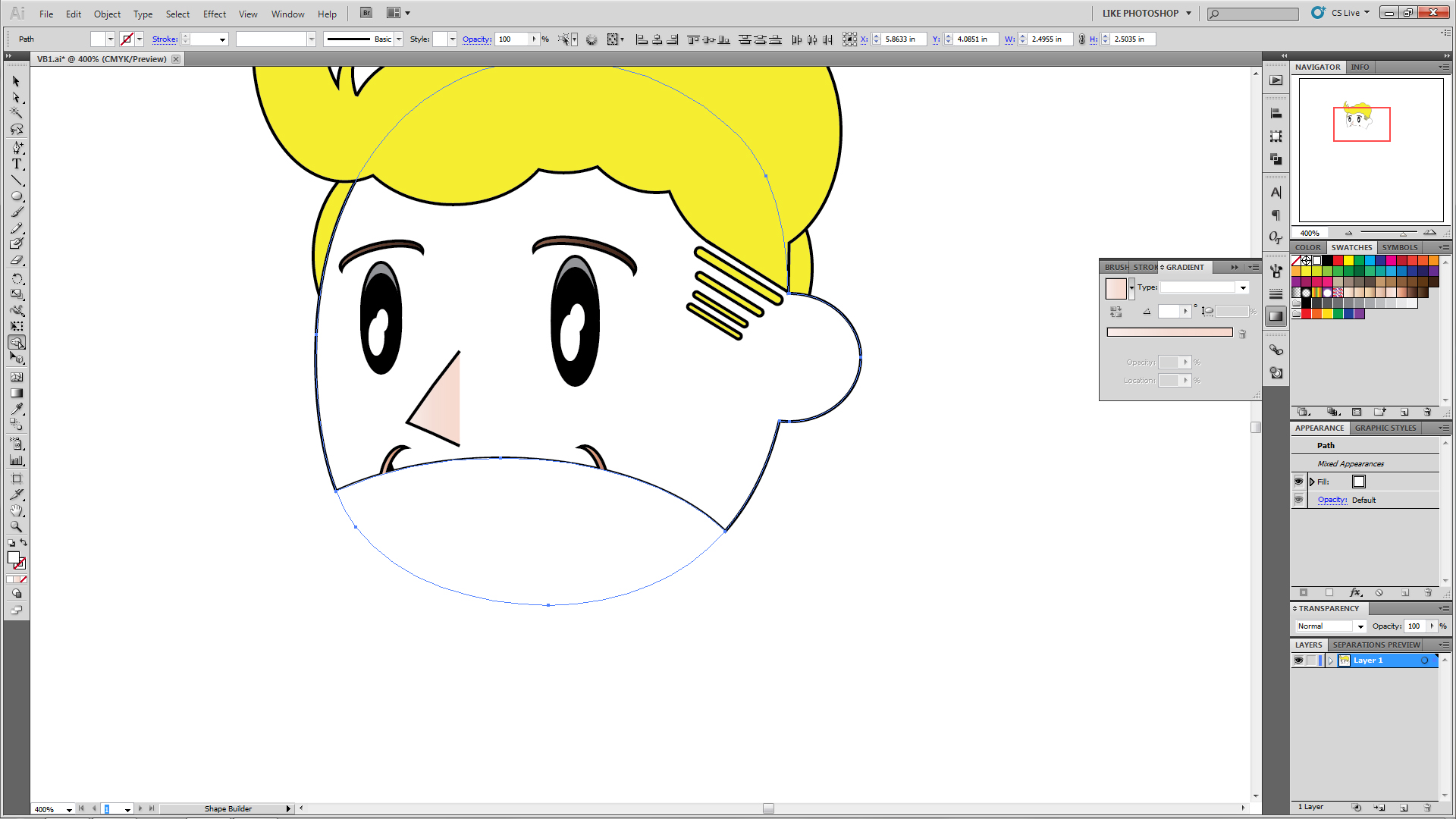The image size is (1456, 819).
Task: Open the gradient Type dropdown
Action: [1243, 287]
